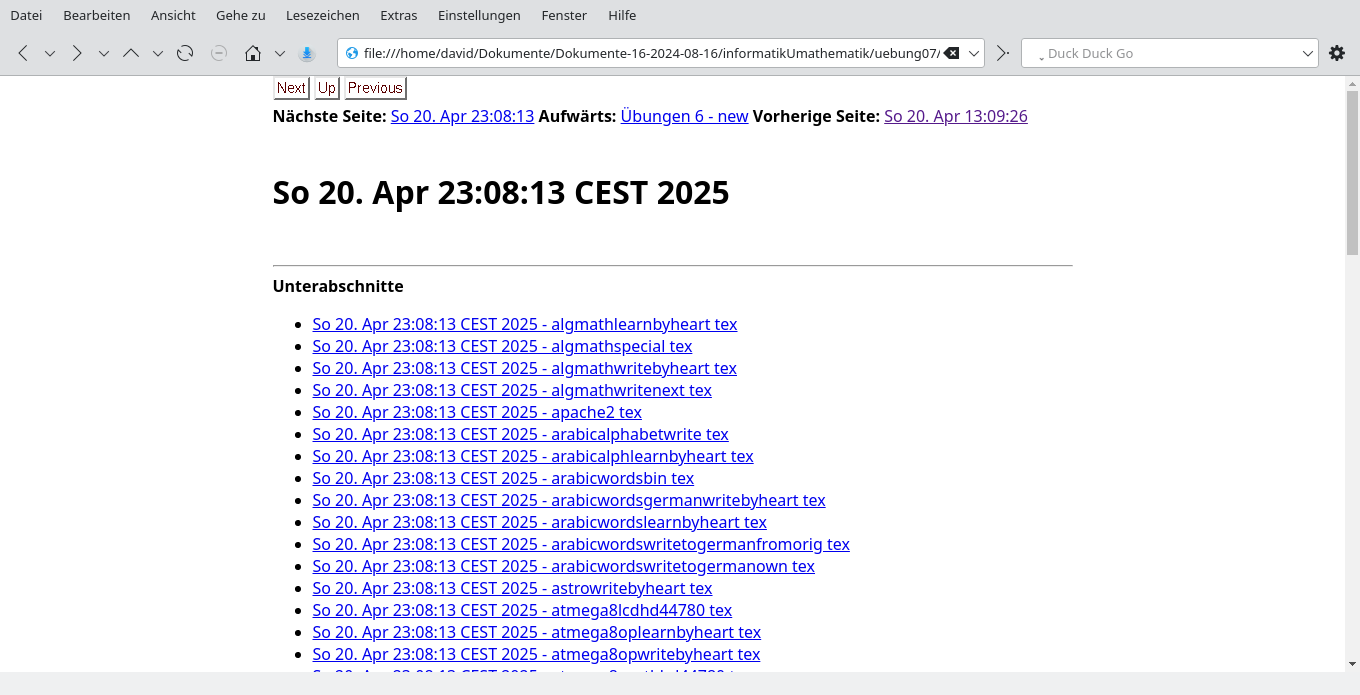Open the settings gear in toolbar
Screen dimensions: 1360x695
(x=1337, y=53)
